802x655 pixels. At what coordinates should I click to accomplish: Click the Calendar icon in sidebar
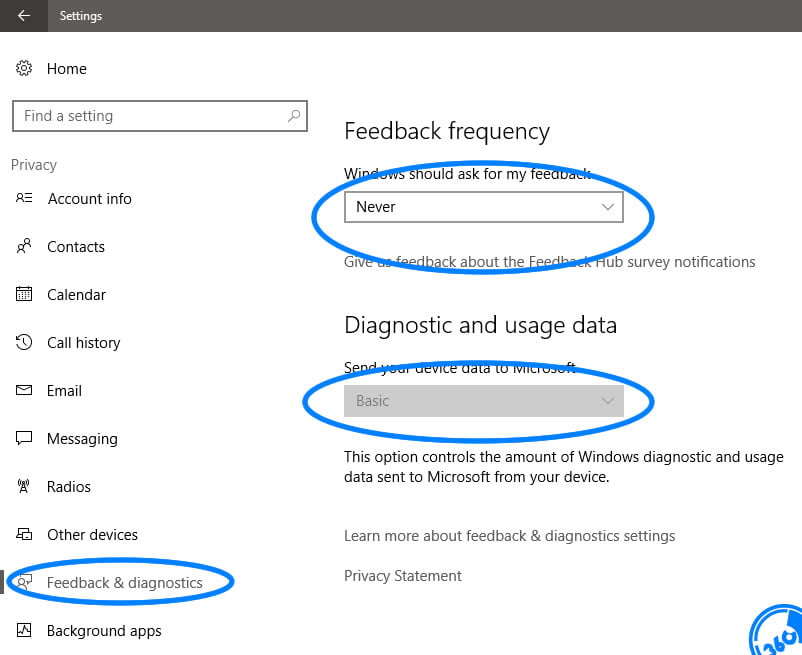[x=24, y=294]
